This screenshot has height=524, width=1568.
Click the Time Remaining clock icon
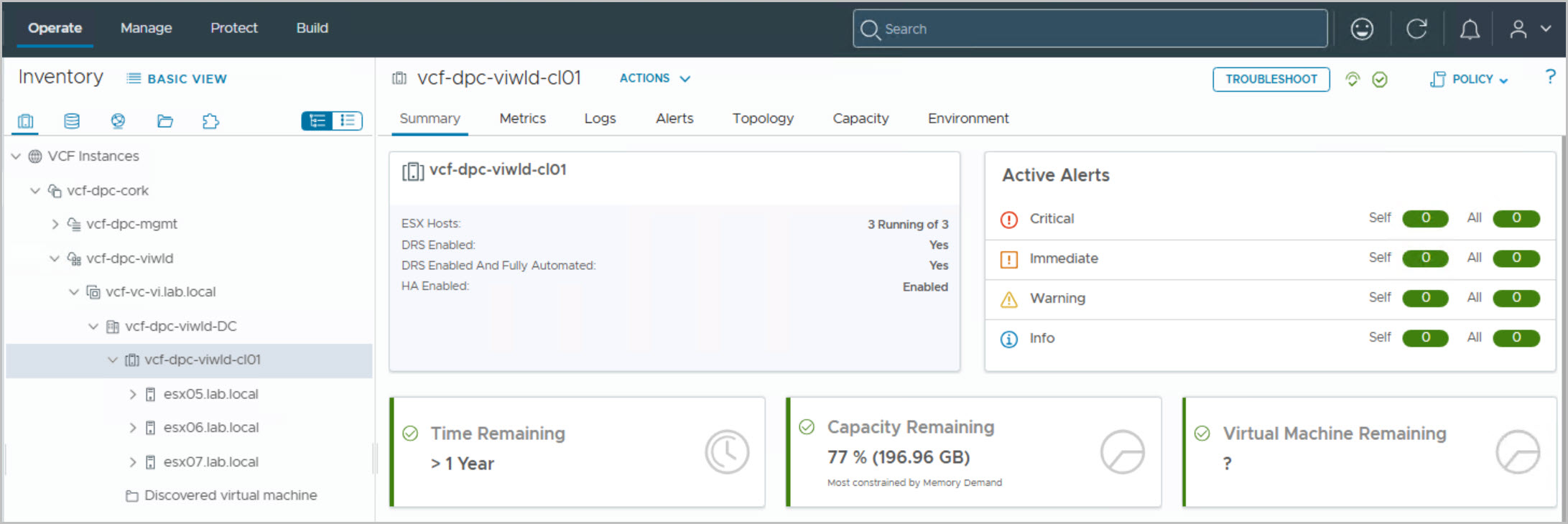pos(727,452)
